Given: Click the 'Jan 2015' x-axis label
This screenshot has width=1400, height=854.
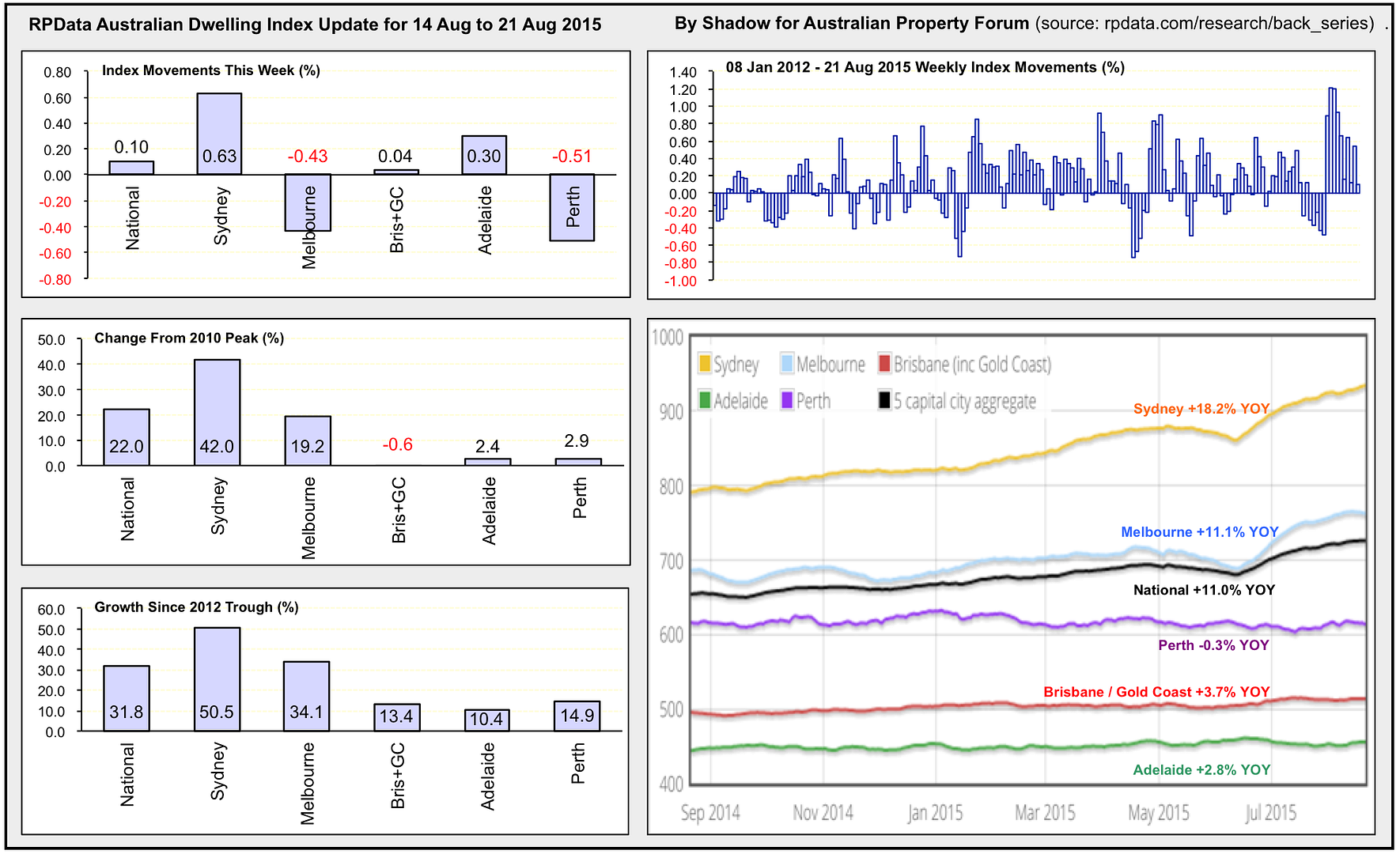Looking at the screenshot, I should coord(935,813).
